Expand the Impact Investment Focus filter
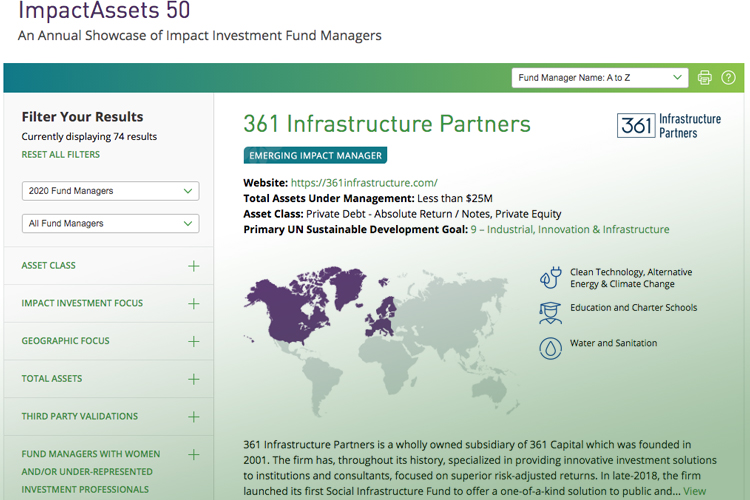Image resolution: width=750 pixels, height=500 pixels. pyautogui.click(x=193, y=303)
